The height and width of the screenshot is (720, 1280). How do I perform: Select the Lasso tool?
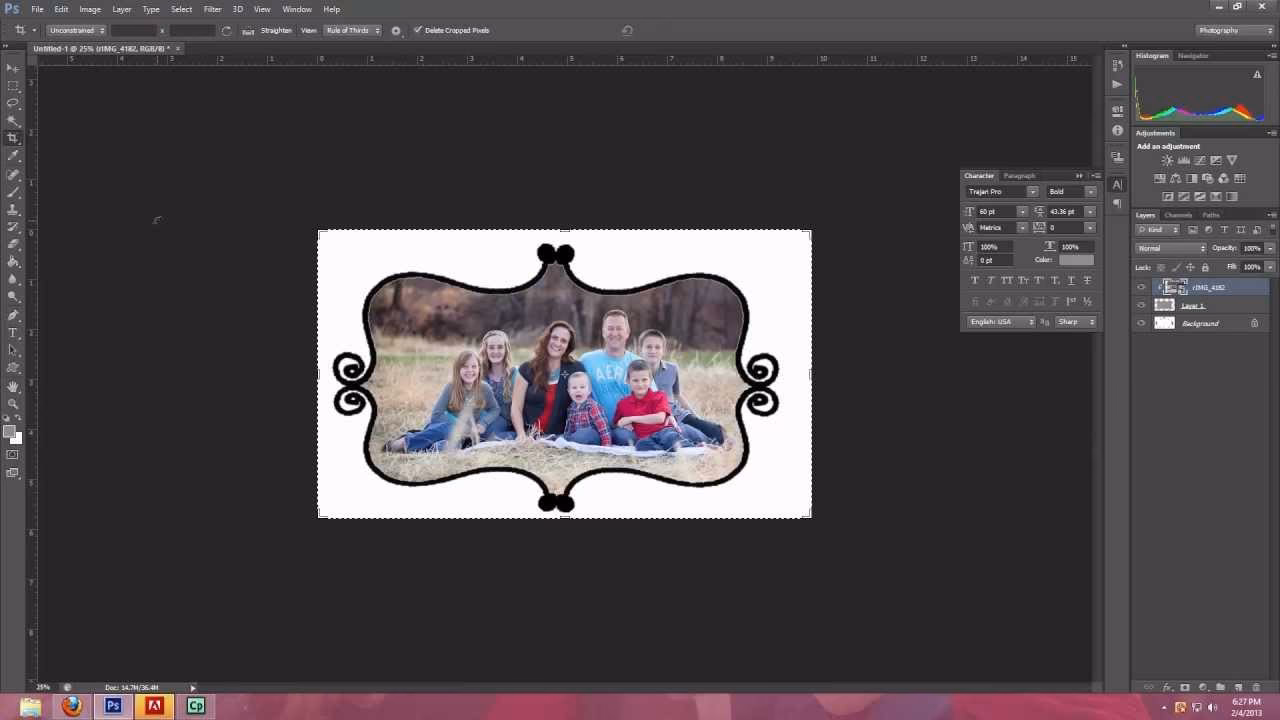click(x=12, y=103)
